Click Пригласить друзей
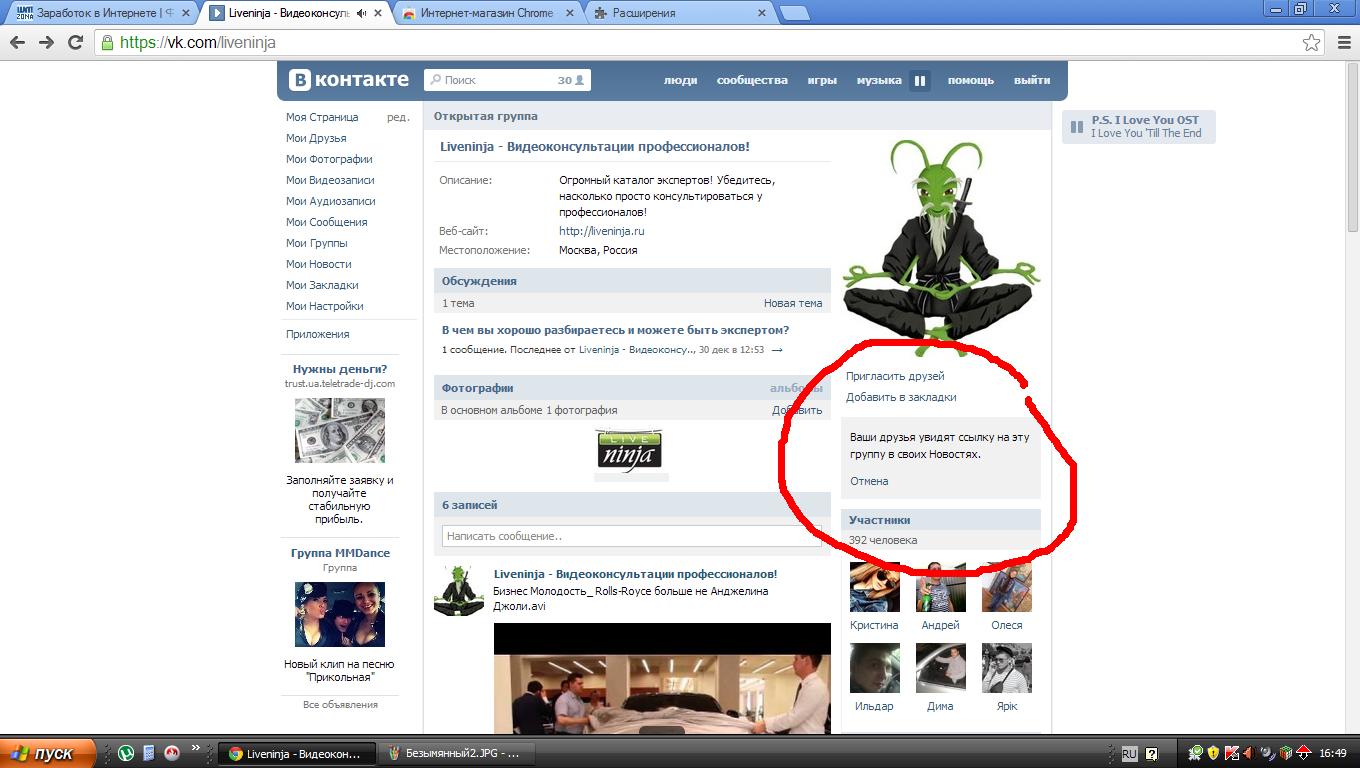The width and height of the screenshot is (1360, 768). point(895,376)
